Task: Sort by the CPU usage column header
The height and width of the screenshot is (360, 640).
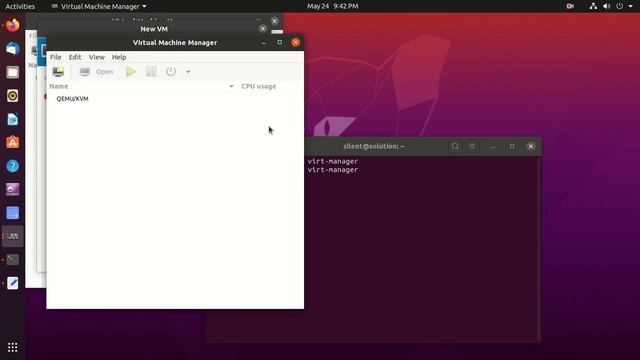Action: pyautogui.click(x=258, y=86)
